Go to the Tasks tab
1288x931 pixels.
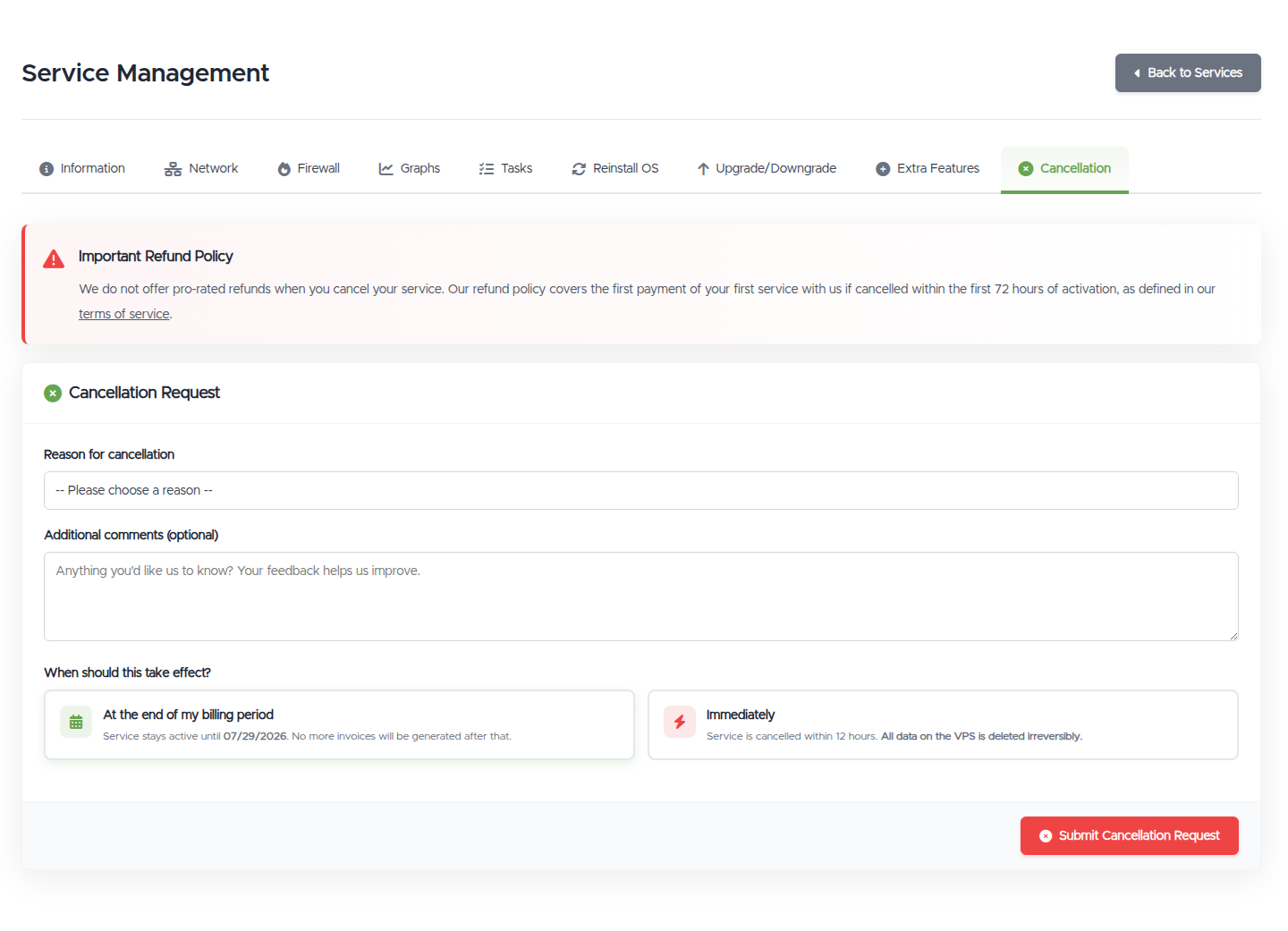(506, 169)
